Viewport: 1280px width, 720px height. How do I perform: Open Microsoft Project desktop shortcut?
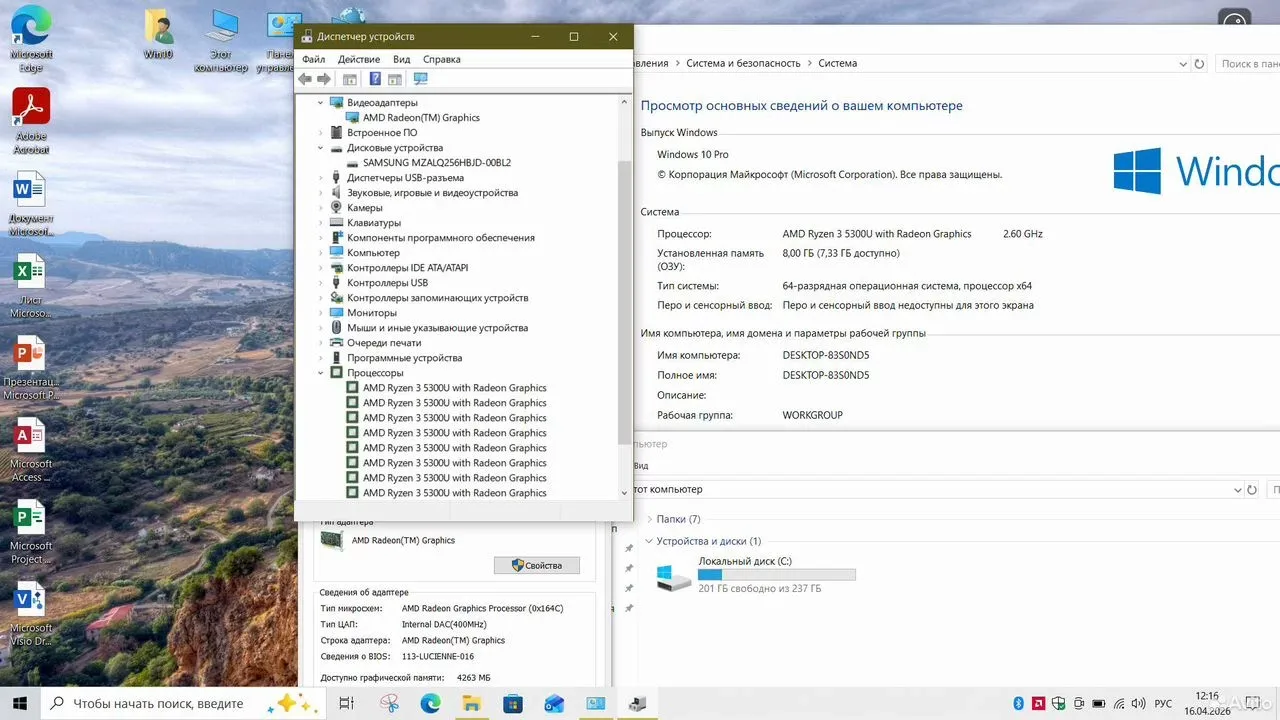click(x=31, y=532)
